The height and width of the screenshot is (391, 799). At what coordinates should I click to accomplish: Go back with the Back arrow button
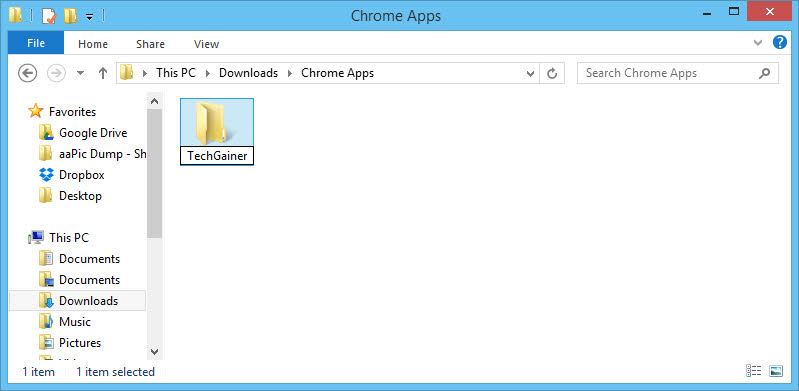click(x=28, y=73)
